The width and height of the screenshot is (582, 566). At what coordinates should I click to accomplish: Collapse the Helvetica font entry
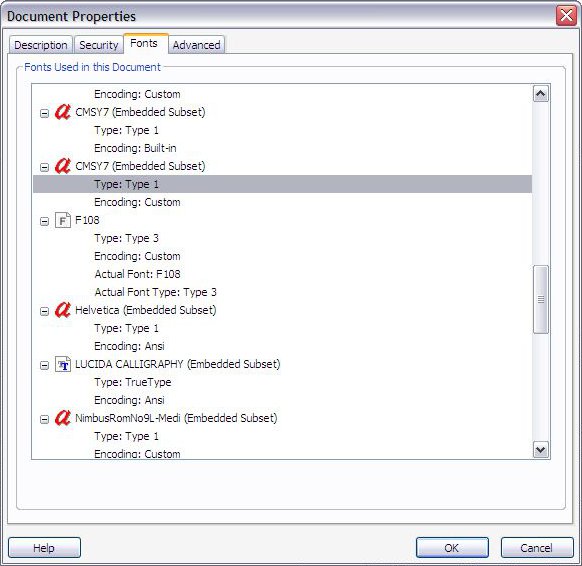click(x=44, y=311)
